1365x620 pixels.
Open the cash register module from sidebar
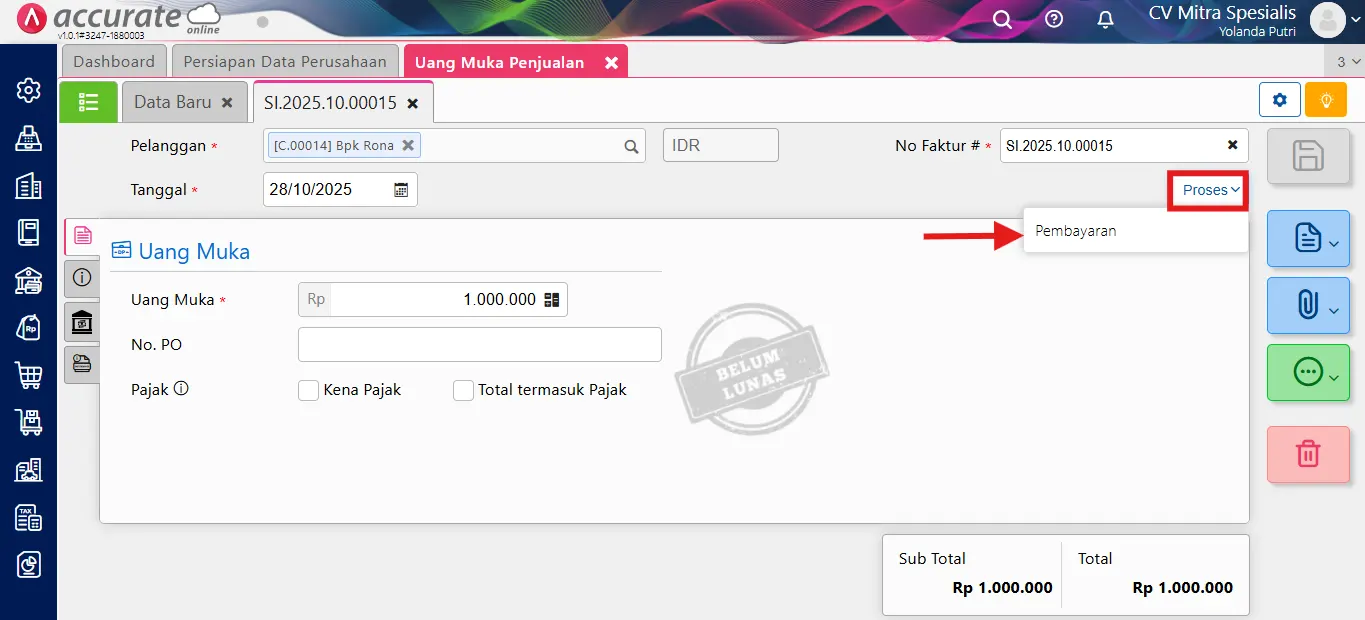coord(28,137)
